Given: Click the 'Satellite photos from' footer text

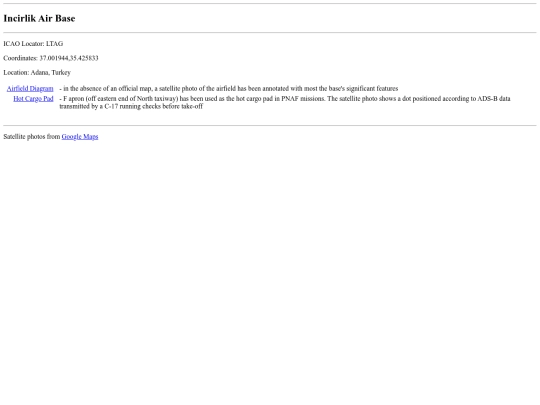Looking at the screenshot, I should (32, 136).
